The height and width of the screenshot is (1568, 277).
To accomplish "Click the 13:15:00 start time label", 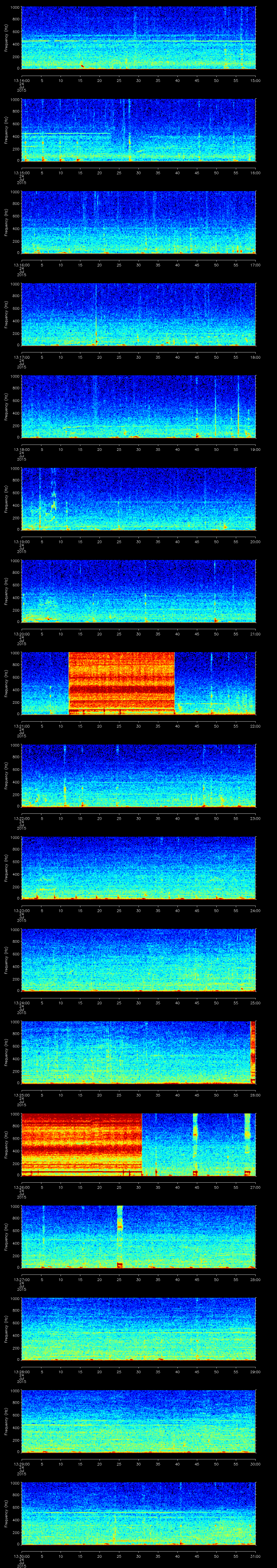I will 21,173.
